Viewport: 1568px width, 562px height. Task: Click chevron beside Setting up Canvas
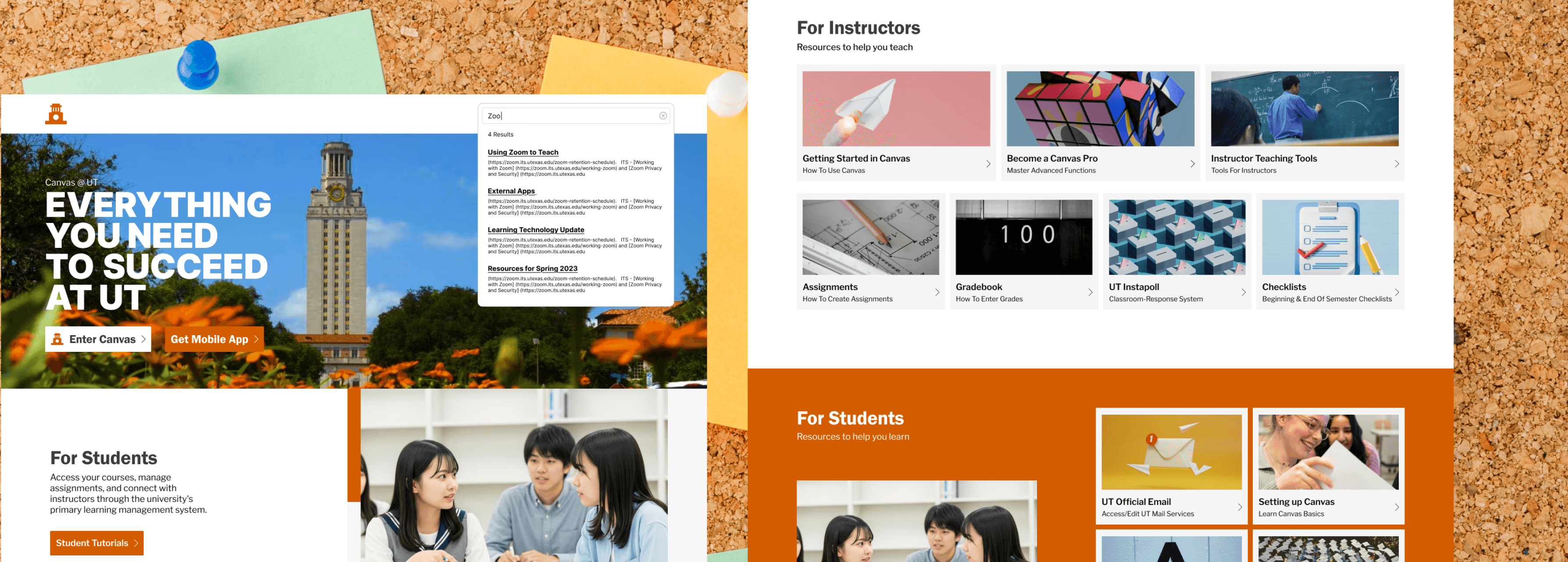click(1397, 507)
